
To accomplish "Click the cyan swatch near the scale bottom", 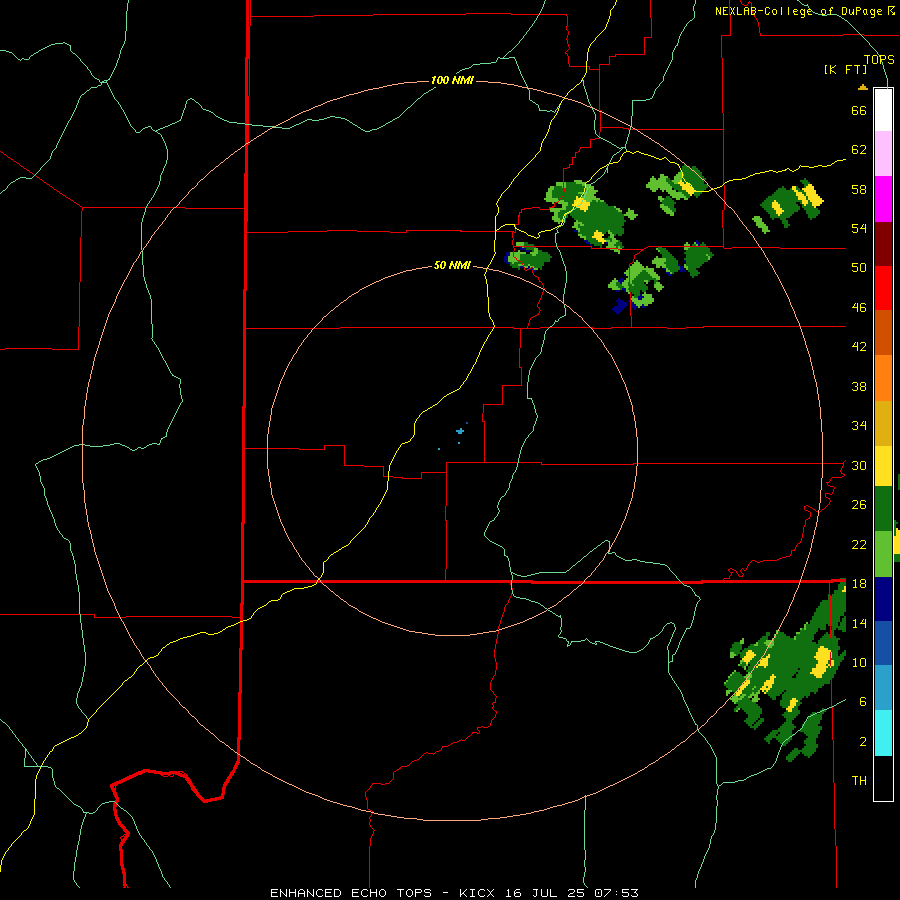I will coord(883,733).
